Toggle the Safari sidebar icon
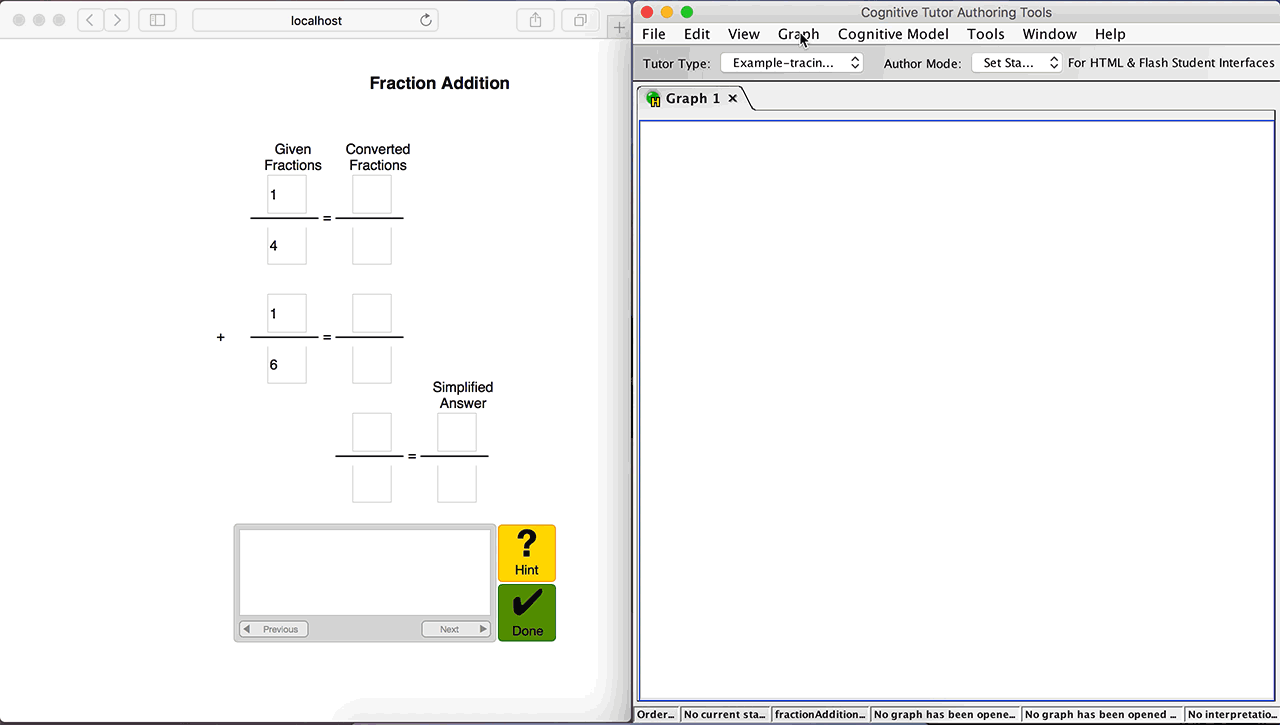The image size is (1280, 725). pyautogui.click(x=157, y=20)
